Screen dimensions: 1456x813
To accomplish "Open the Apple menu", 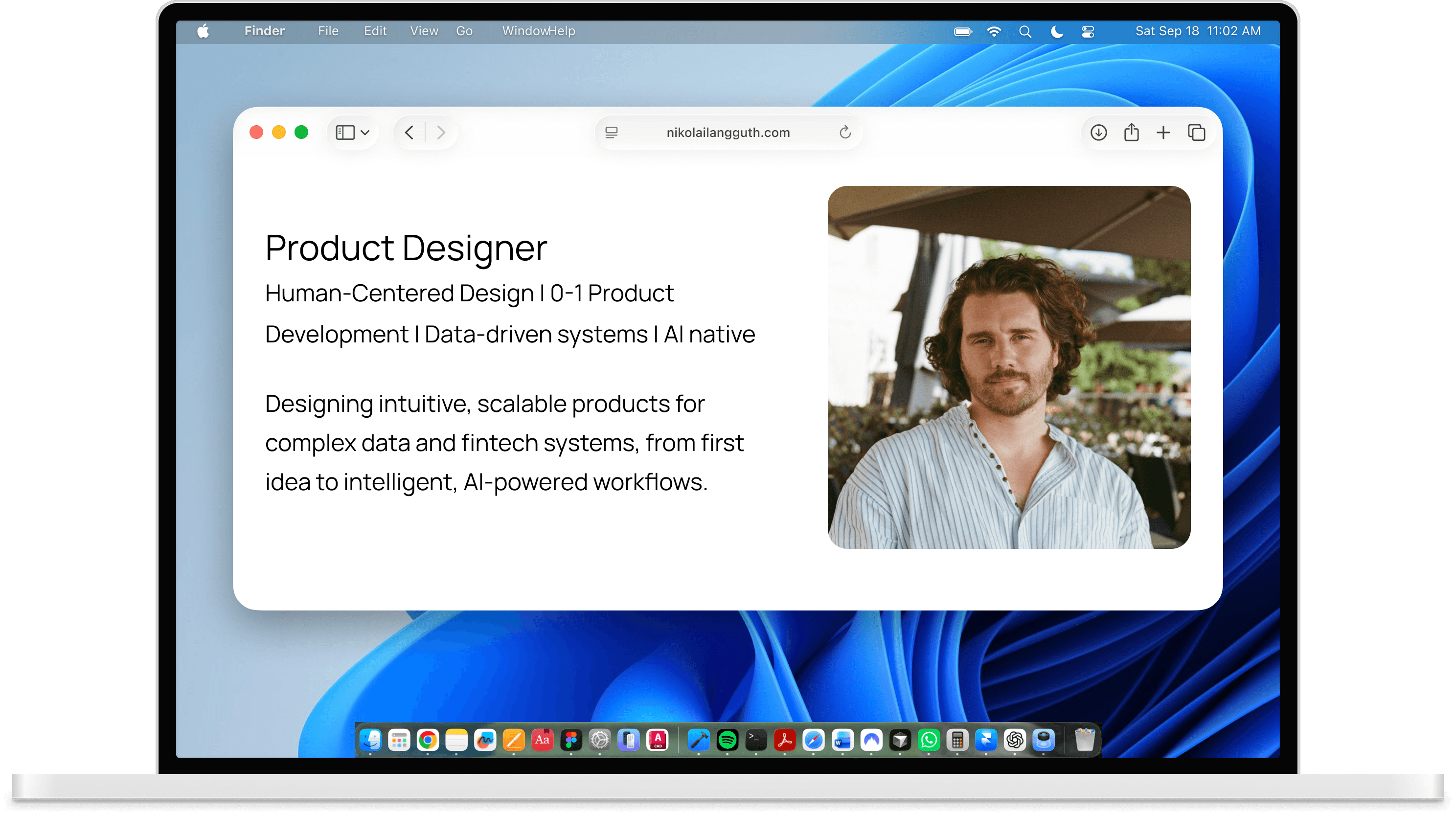I will click(204, 32).
